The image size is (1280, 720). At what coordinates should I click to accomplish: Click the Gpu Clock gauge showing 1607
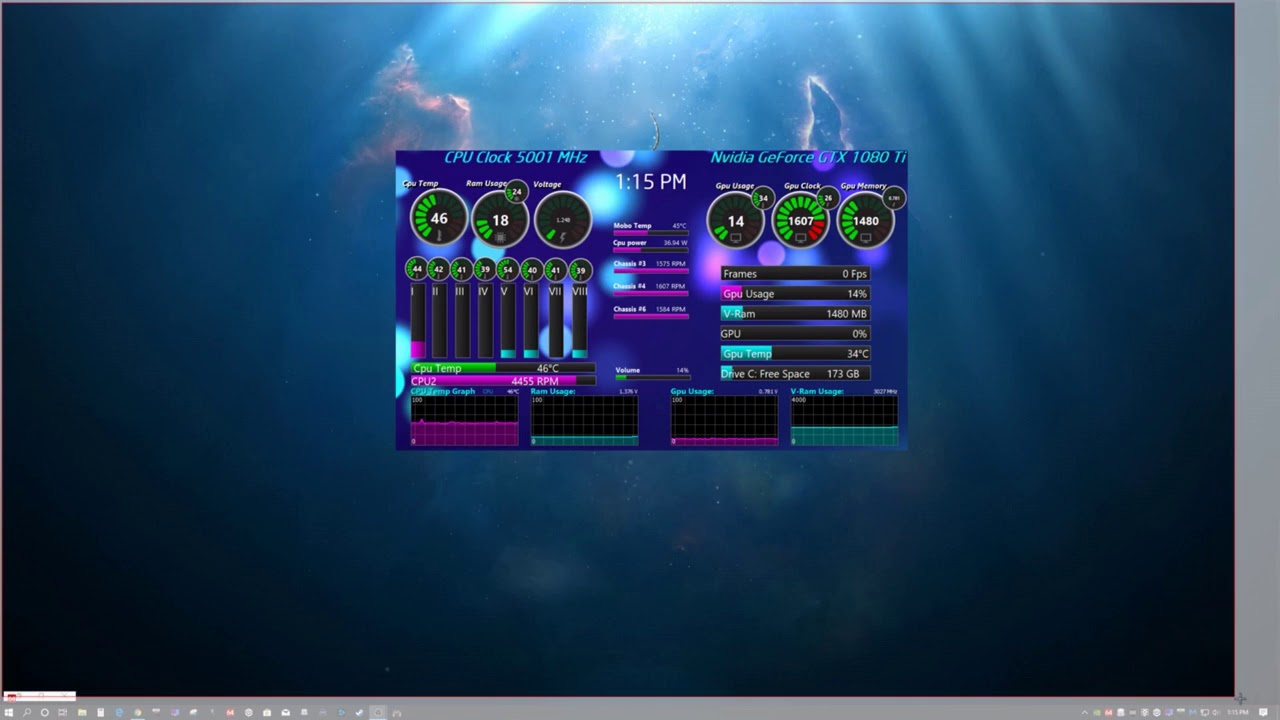[801, 221]
